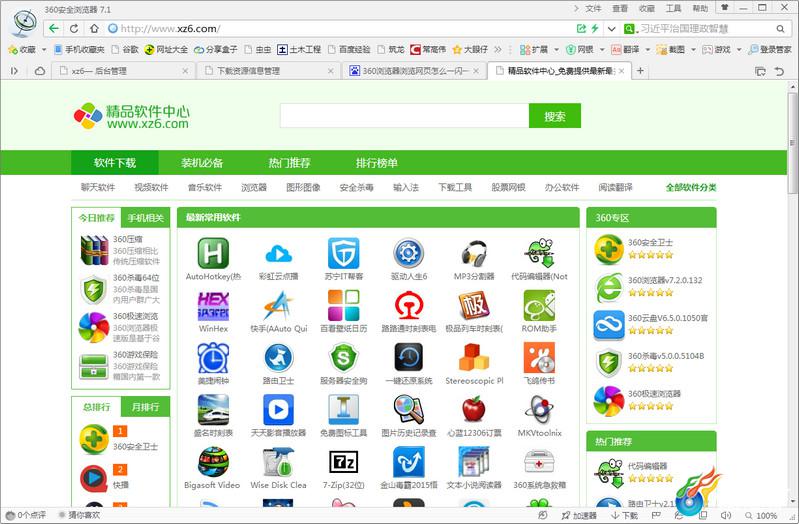Open 美捷闹钟 alarm clock icon

213,357
